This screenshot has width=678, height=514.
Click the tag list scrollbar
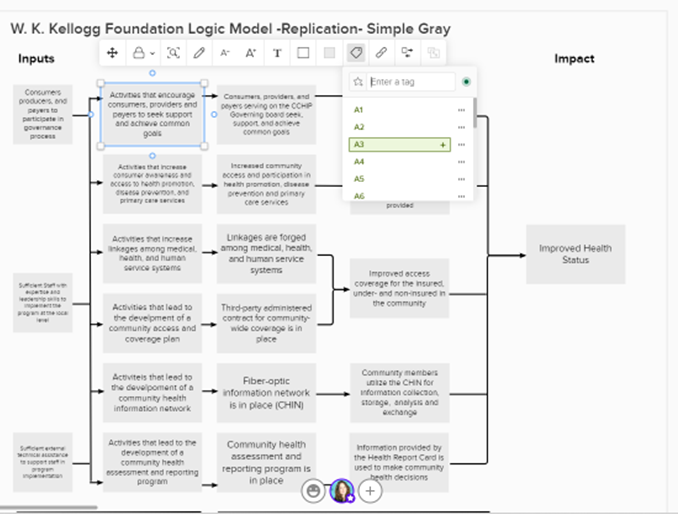[x=475, y=113]
